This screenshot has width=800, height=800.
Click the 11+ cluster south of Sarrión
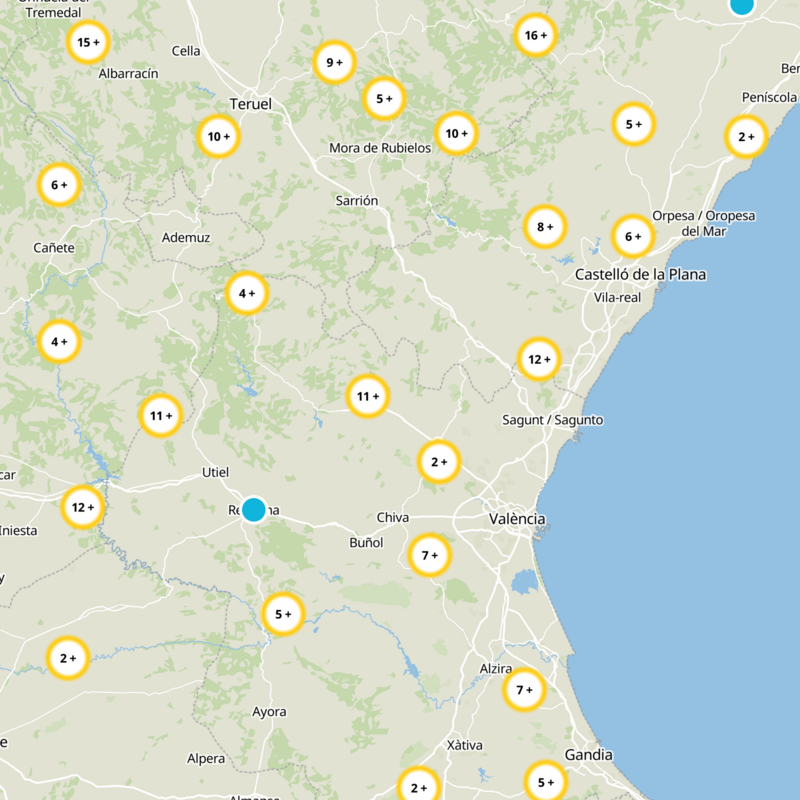click(x=367, y=396)
